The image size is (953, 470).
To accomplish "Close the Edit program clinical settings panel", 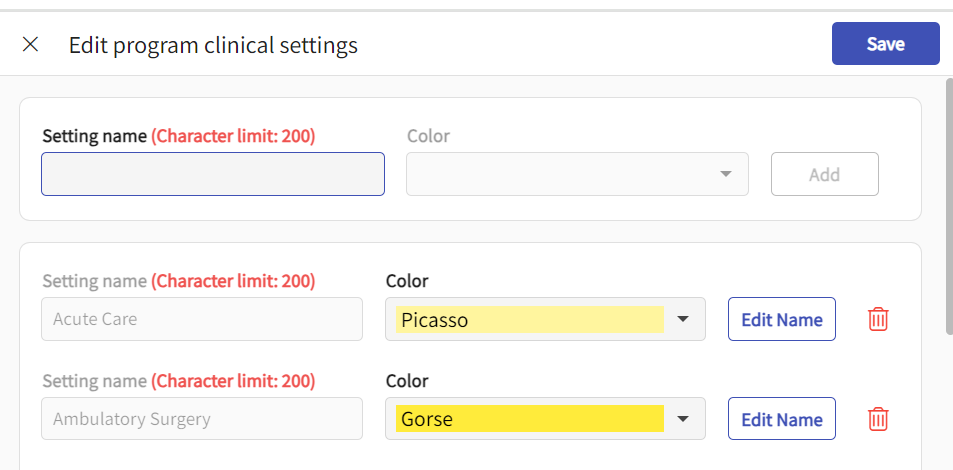I will point(31,44).
